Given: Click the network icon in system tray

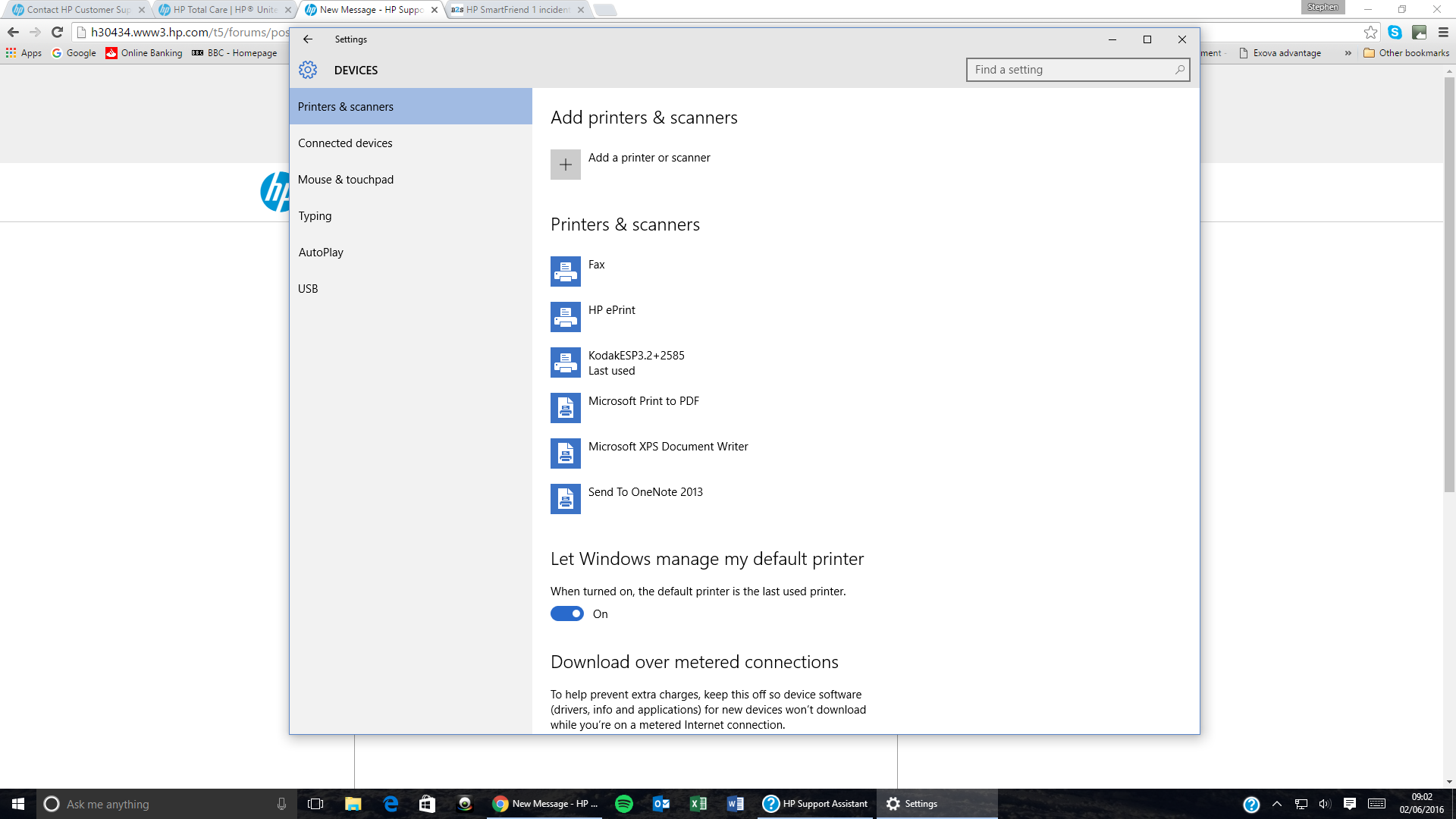Looking at the screenshot, I should point(1301,804).
